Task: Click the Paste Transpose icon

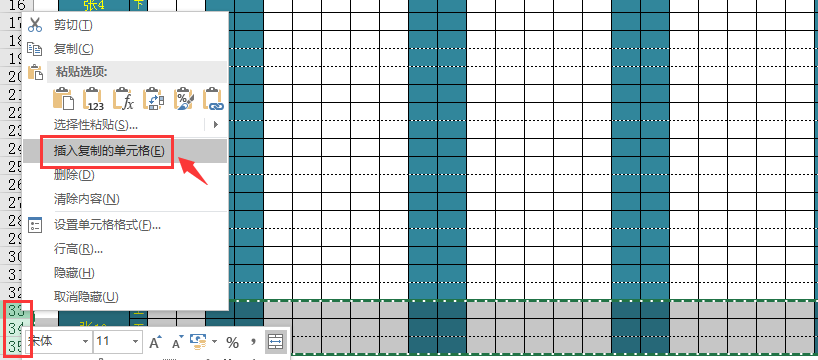Action: (x=153, y=98)
